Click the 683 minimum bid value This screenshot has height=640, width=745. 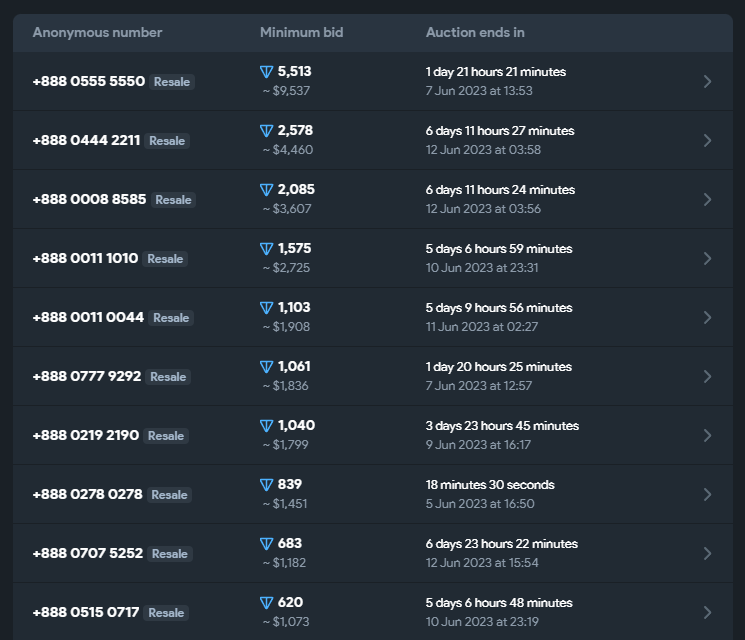tap(290, 543)
